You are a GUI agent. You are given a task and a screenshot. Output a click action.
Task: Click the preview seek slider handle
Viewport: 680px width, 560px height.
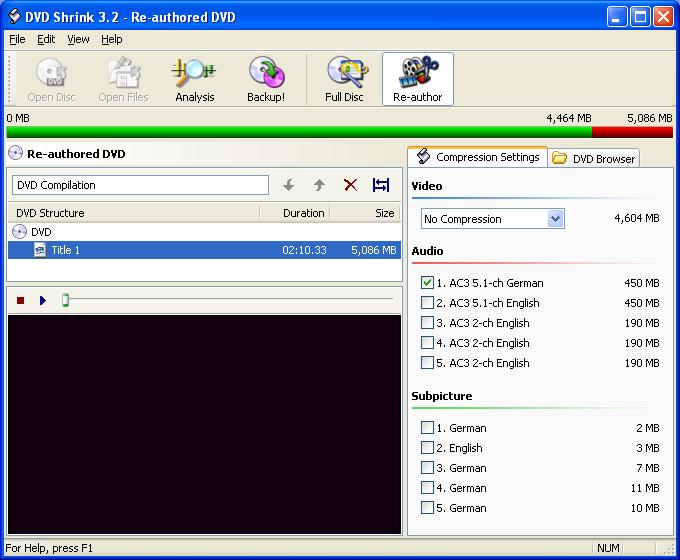point(65,300)
